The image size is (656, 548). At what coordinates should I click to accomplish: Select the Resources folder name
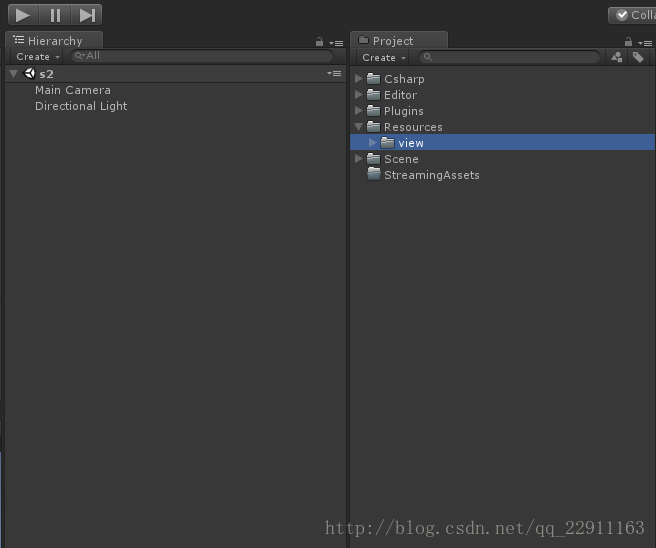coord(413,127)
